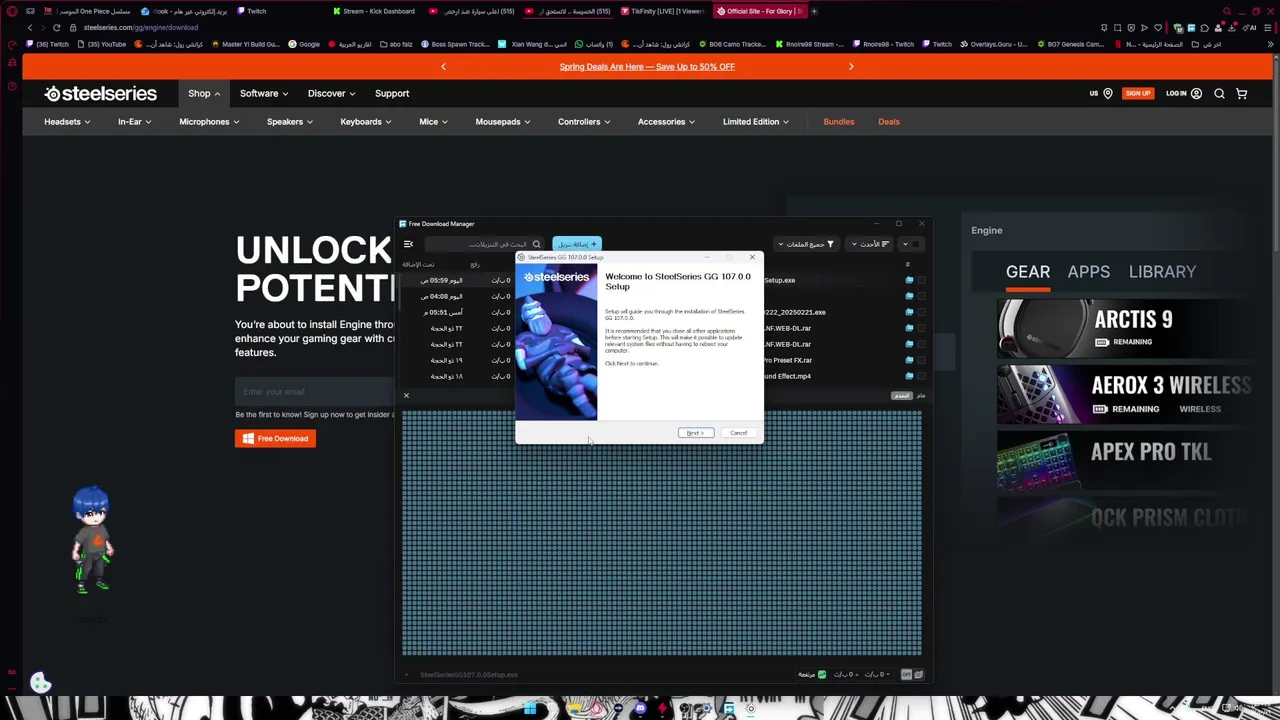Show previous promo with left banner arrow
This screenshot has width=1280, height=720.
(443, 67)
